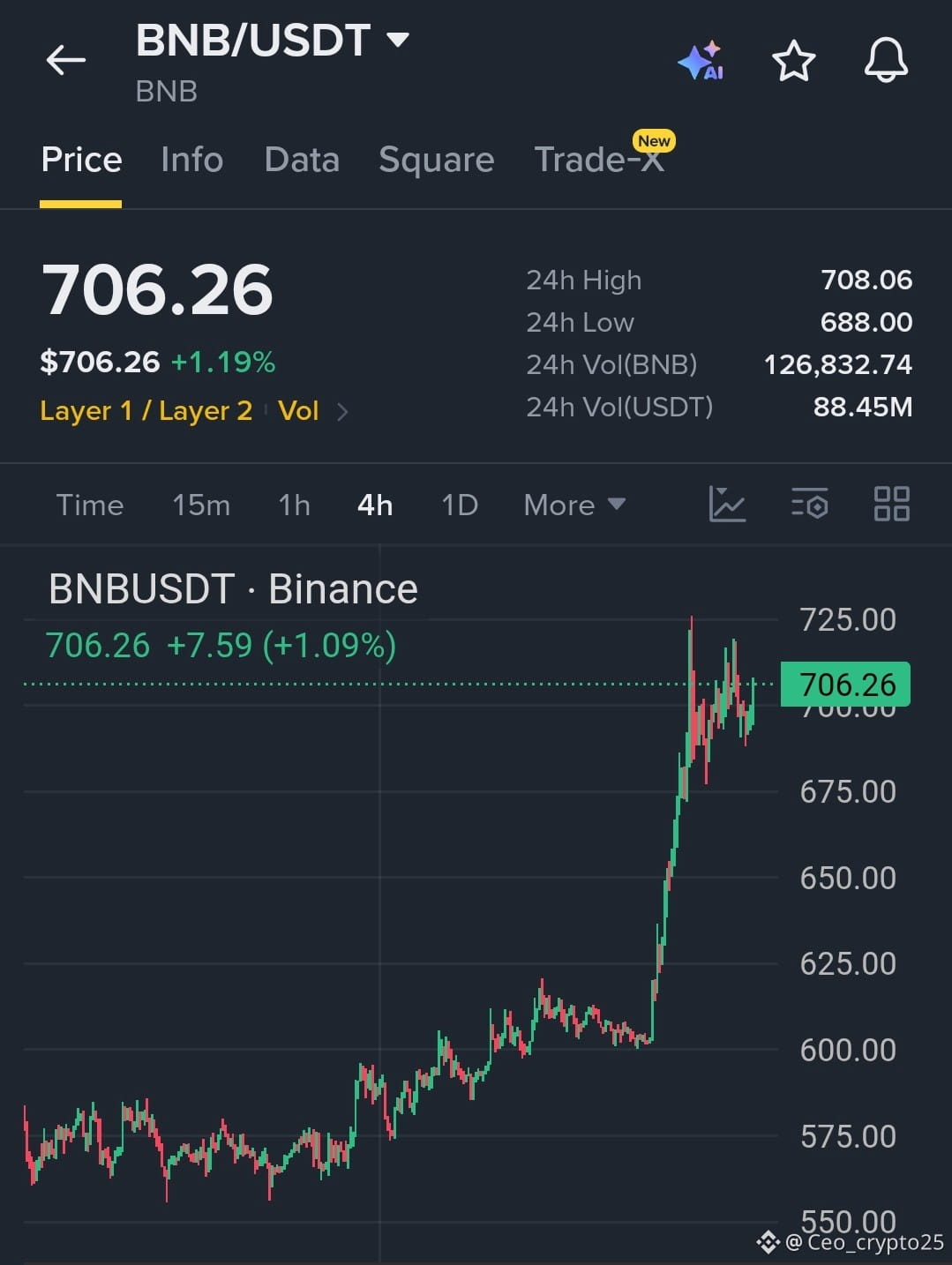Select the 15m chart interval
This screenshot has width=952, height=1265.
click(x=201, y=505)
